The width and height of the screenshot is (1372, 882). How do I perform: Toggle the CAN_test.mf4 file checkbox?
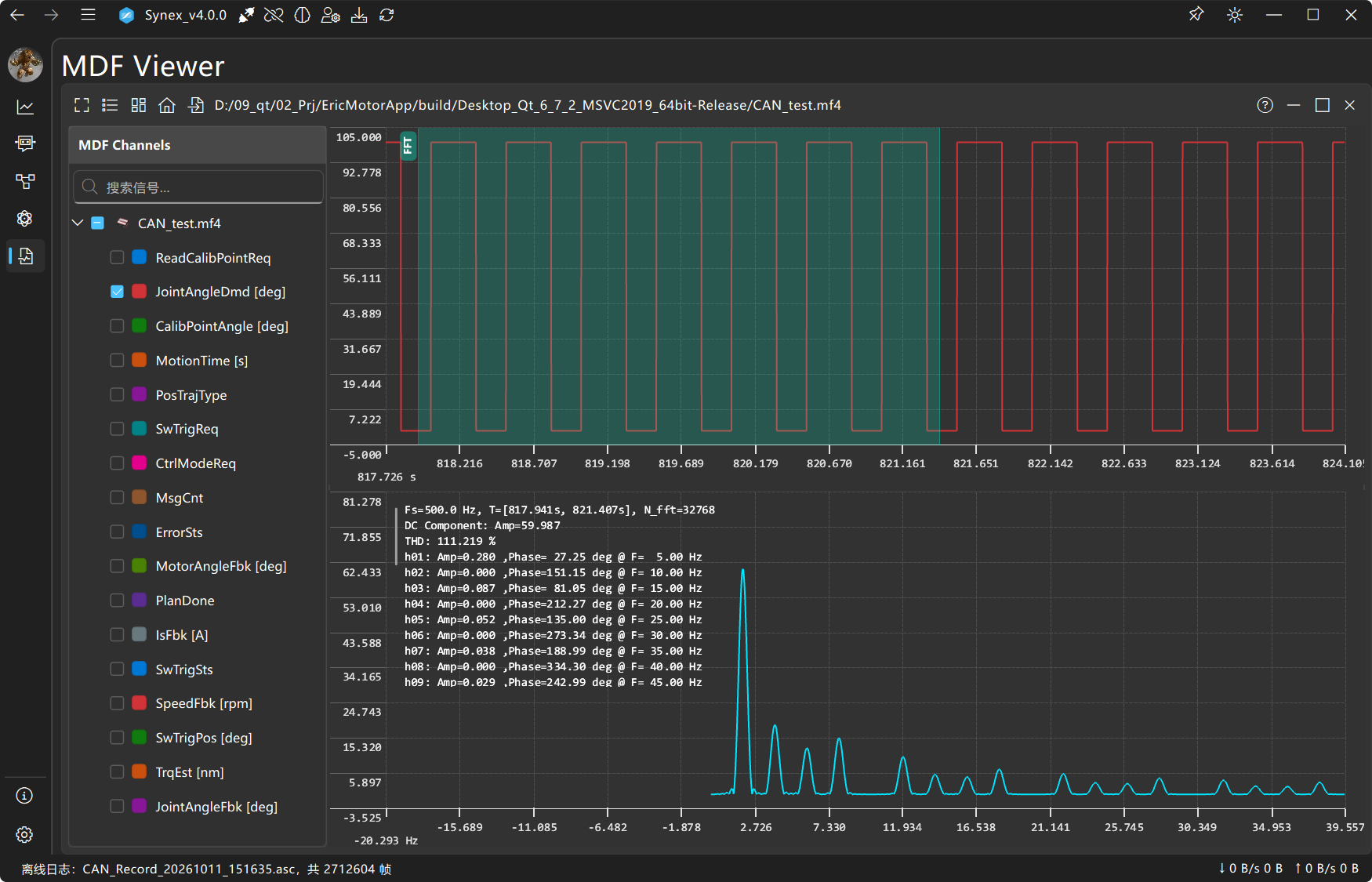pos(97,223)
